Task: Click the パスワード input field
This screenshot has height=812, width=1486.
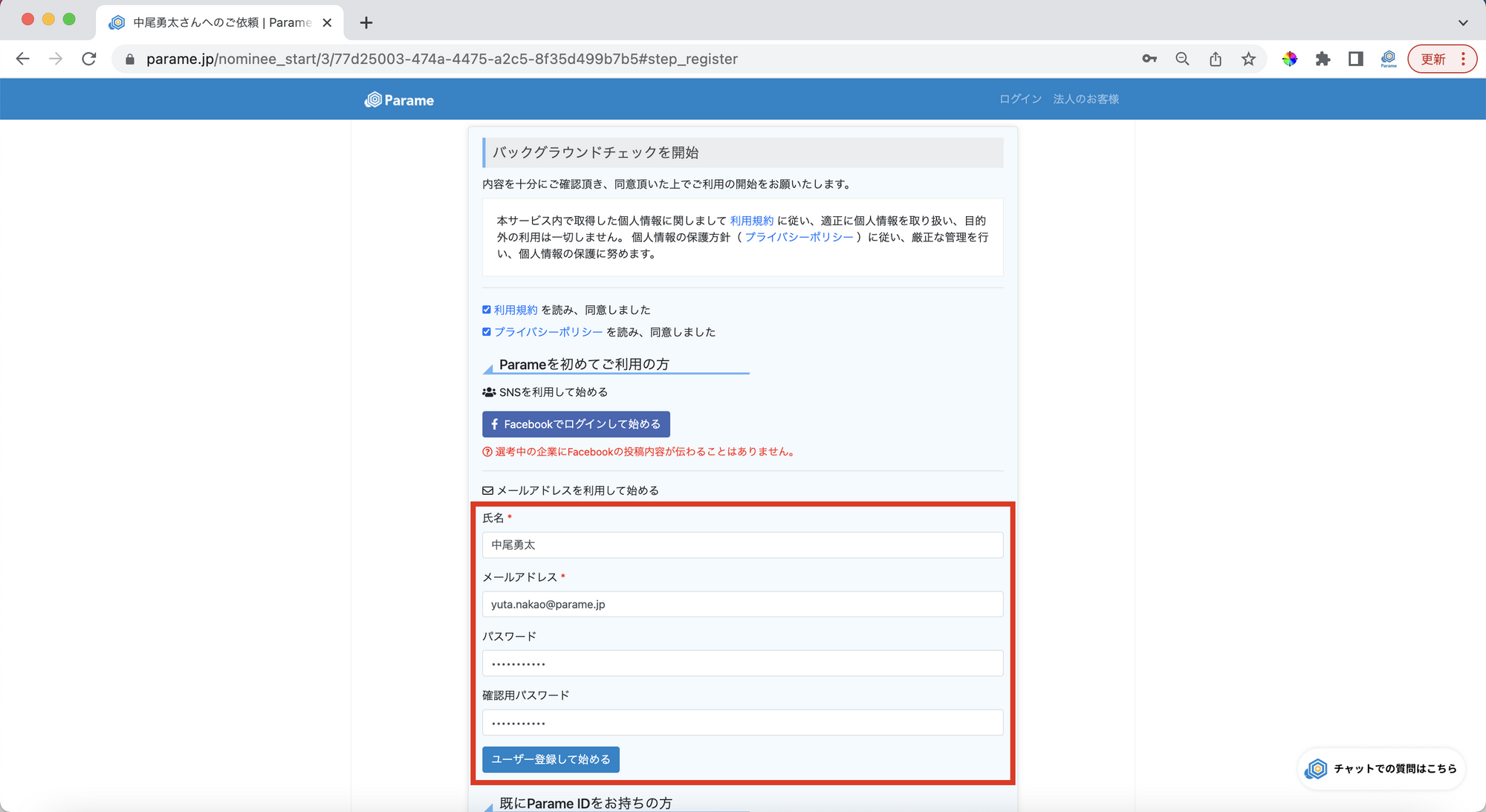Action: [742, 663]
